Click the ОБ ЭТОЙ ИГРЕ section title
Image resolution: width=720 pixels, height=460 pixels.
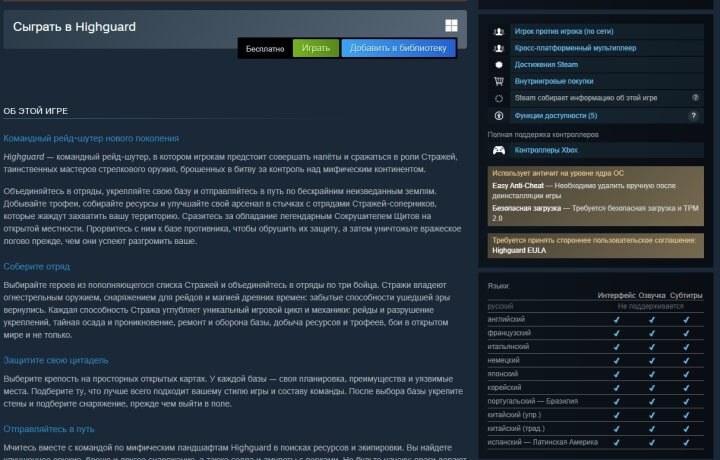(36, 111)
